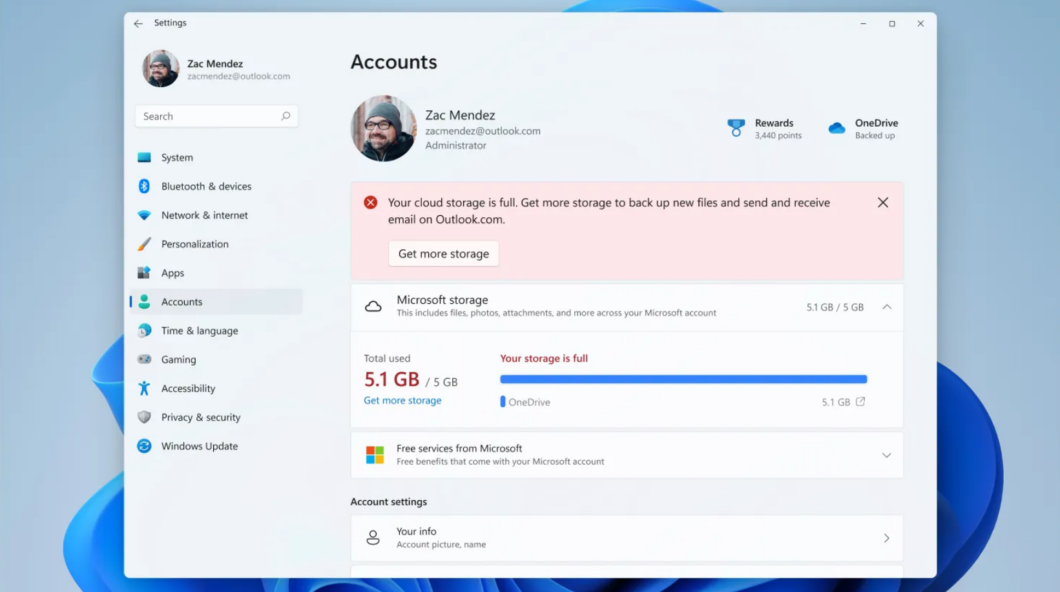Click OneDrive Backed up status label
The height and width of the screenshot is (592, 1060).
(876, 128)
